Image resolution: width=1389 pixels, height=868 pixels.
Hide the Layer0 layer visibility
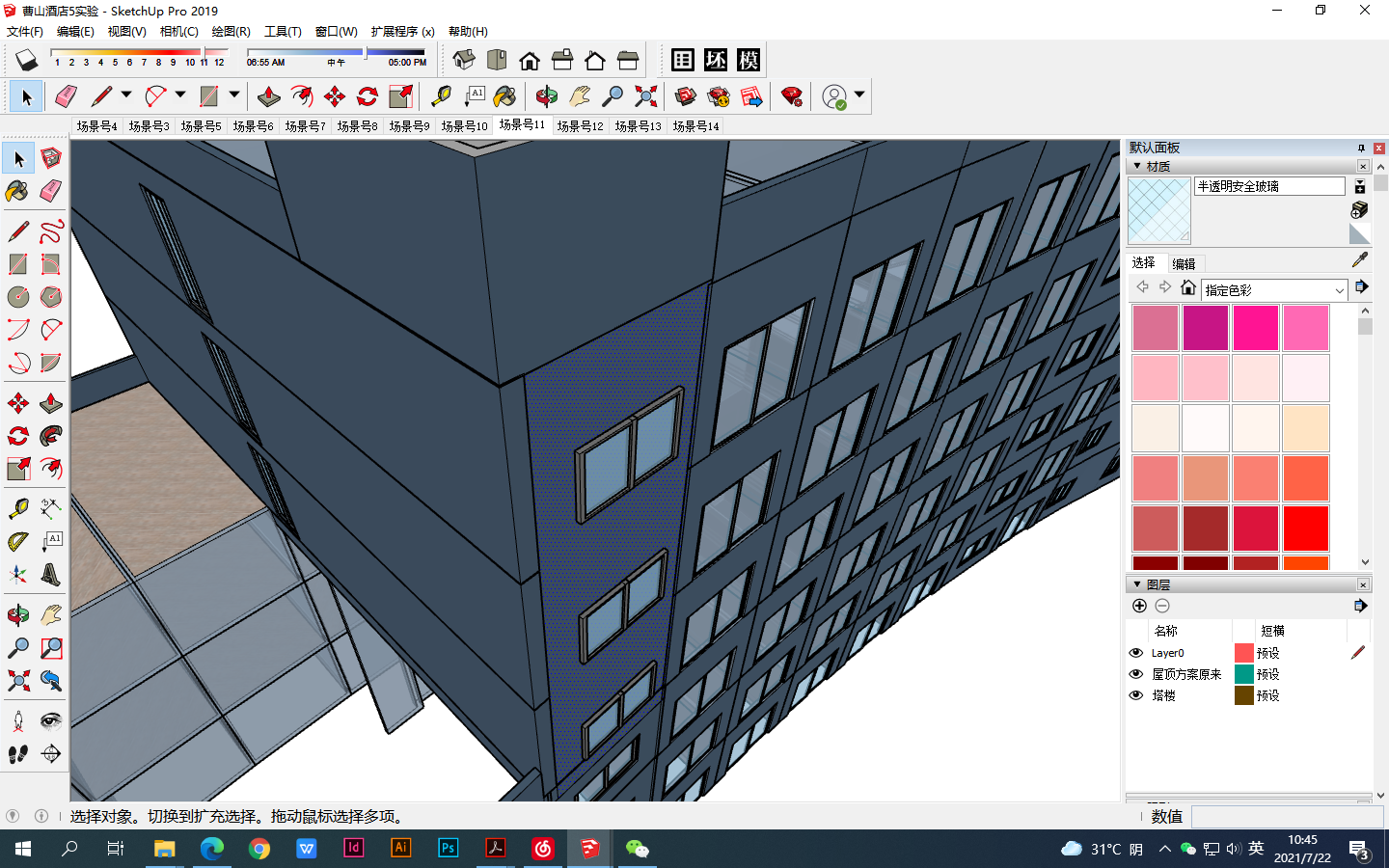[x=1136, y=653]
